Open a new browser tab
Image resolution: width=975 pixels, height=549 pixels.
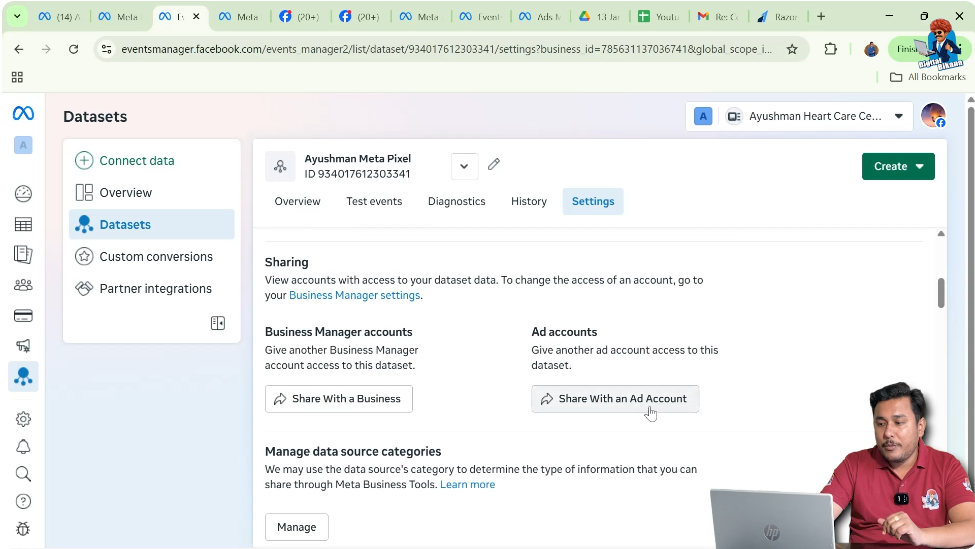tap(821, 17)
